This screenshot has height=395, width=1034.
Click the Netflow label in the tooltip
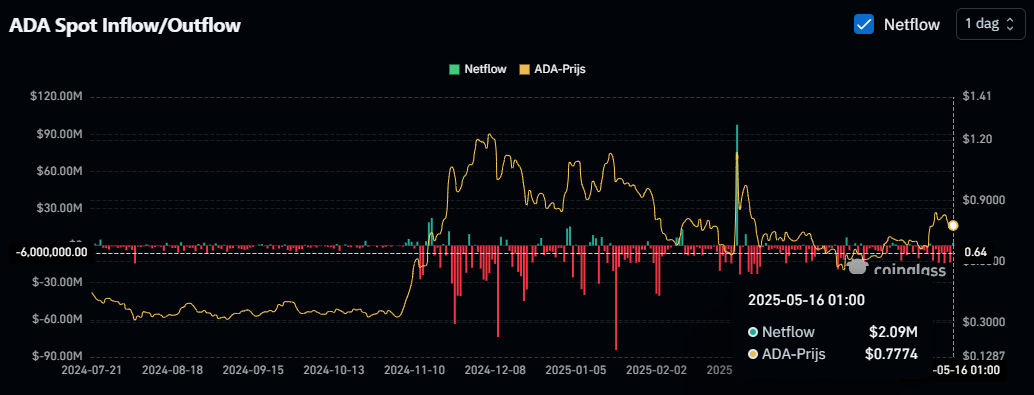(788, 332)
